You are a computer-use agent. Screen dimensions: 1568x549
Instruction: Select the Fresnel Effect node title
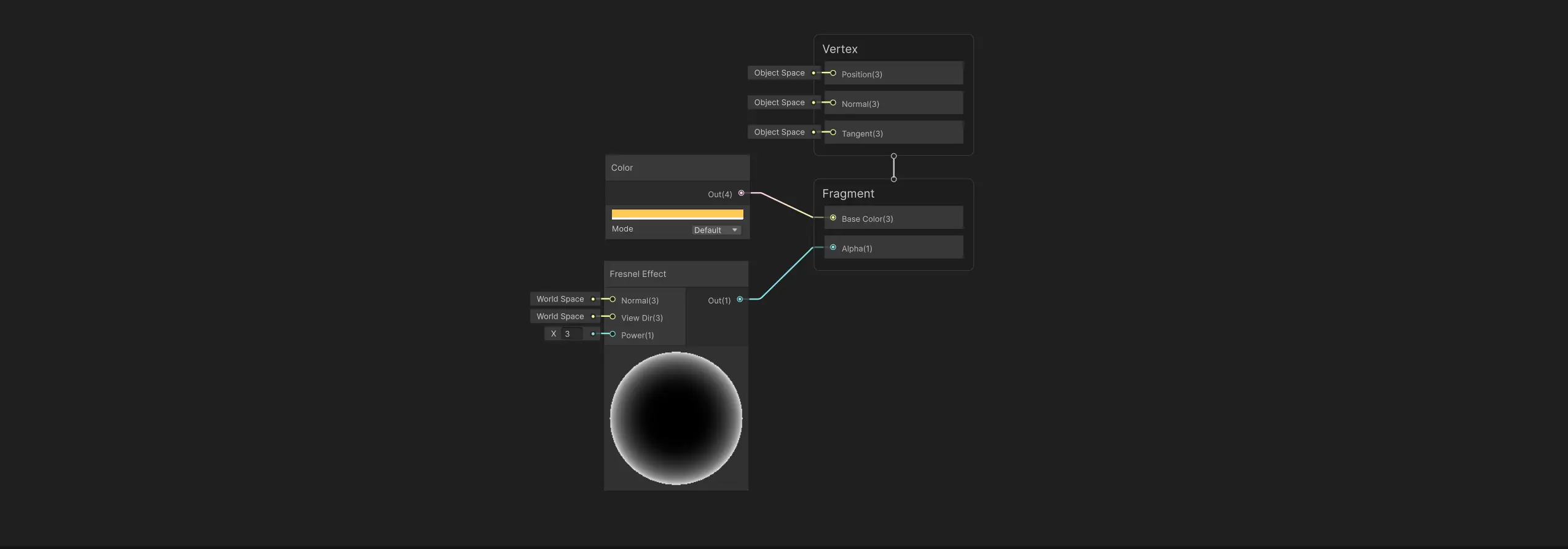click(638, 274)
